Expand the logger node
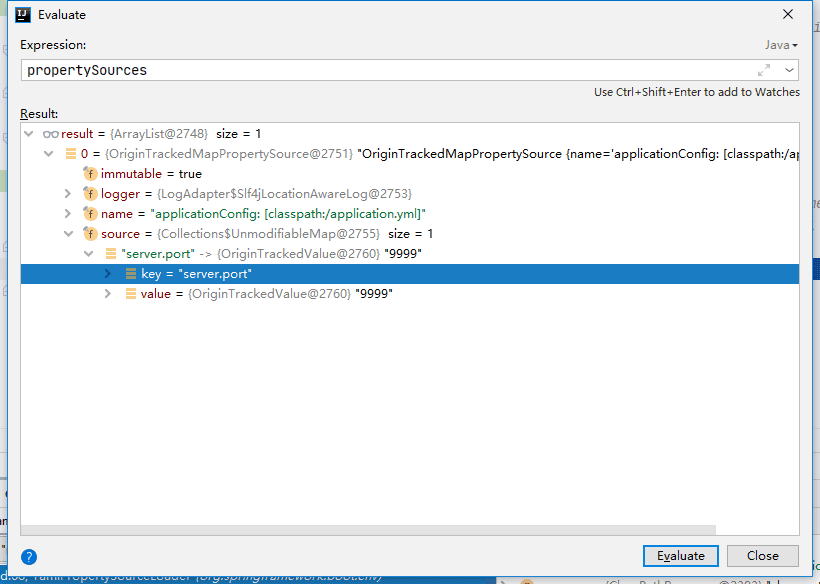 coord(68,194)
